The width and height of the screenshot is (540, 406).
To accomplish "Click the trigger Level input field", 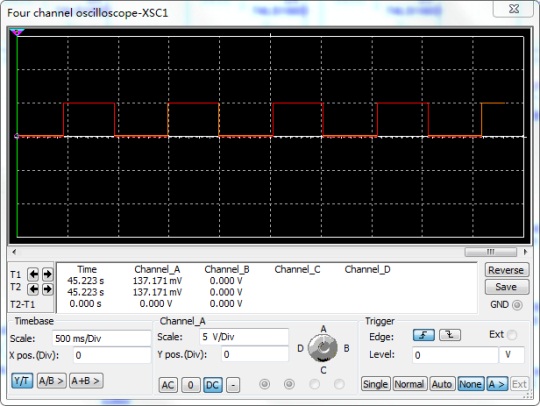I will (455, 355).
